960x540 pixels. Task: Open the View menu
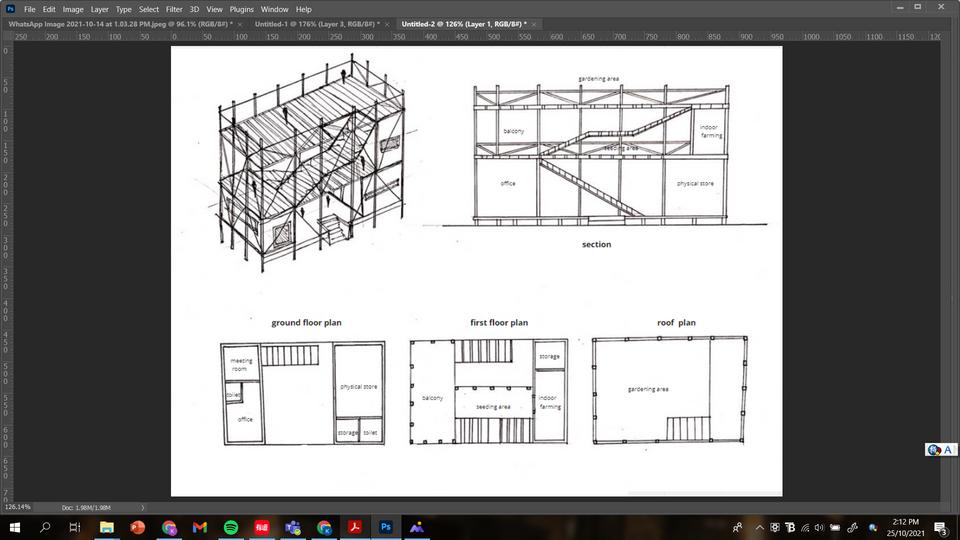click(214, 9)
